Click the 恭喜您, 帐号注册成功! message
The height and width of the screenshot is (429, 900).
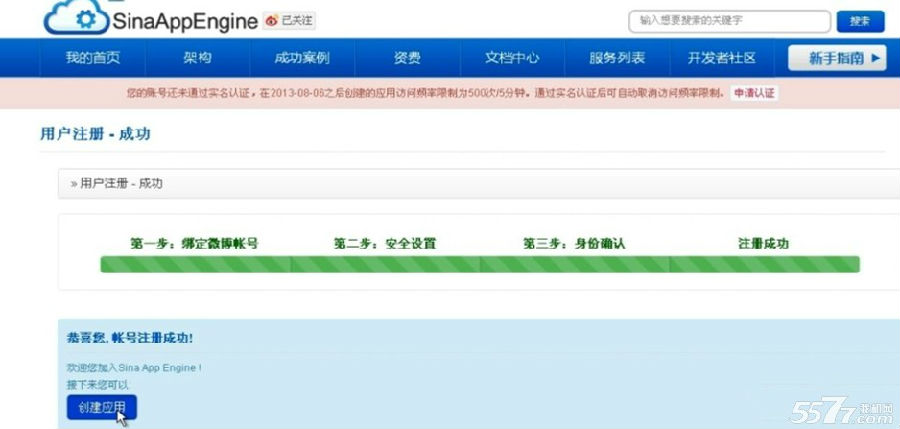130,338
